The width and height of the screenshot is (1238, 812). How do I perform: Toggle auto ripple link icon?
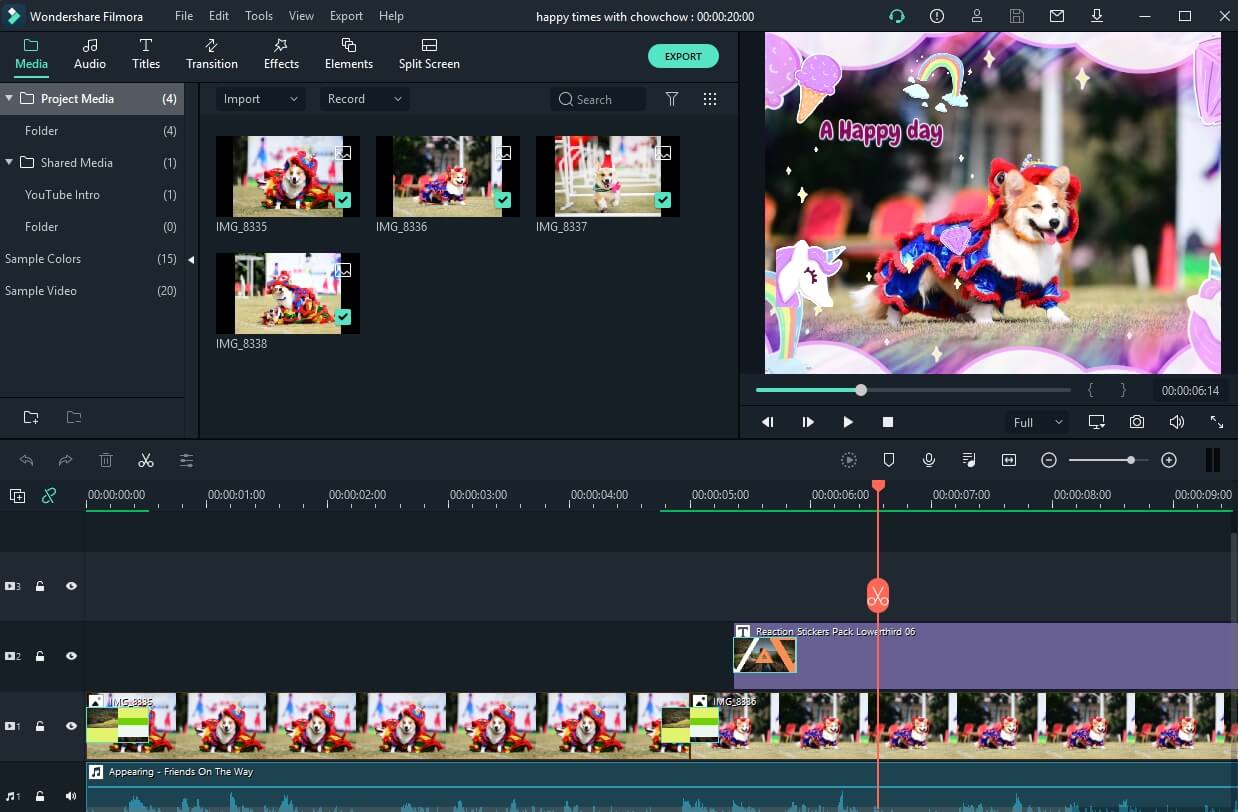coord(49,496)
